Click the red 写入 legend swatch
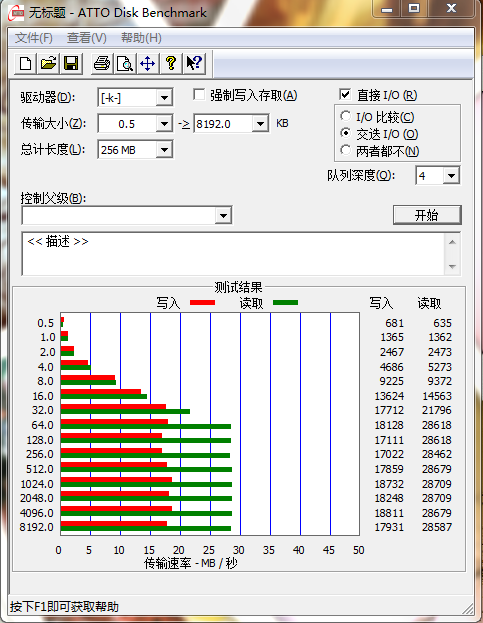Image resolution: width=483 pixels, height=623 pixels. (x=203, y=303)
